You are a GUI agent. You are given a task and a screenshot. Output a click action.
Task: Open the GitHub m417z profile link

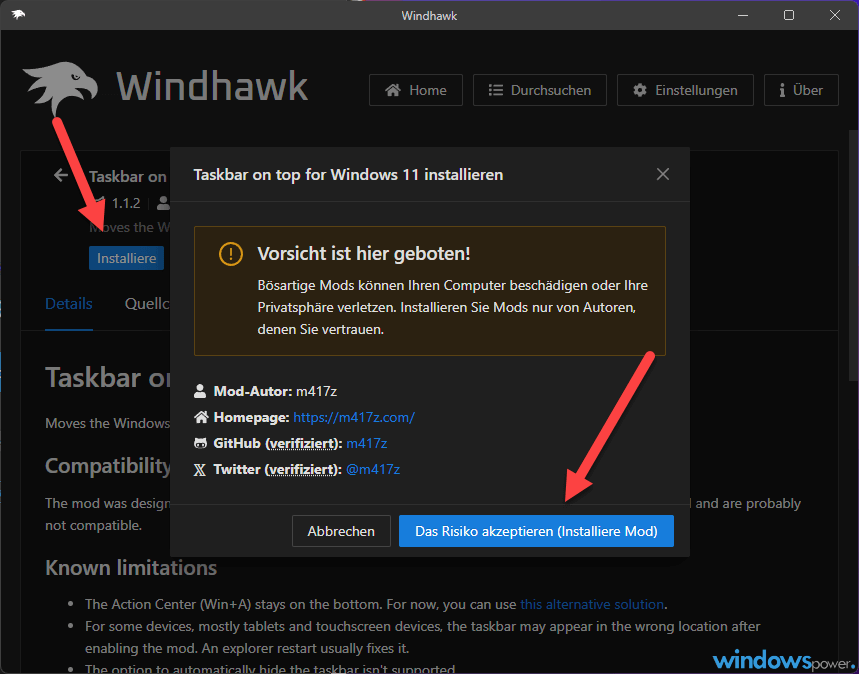(x=366, y=443)
